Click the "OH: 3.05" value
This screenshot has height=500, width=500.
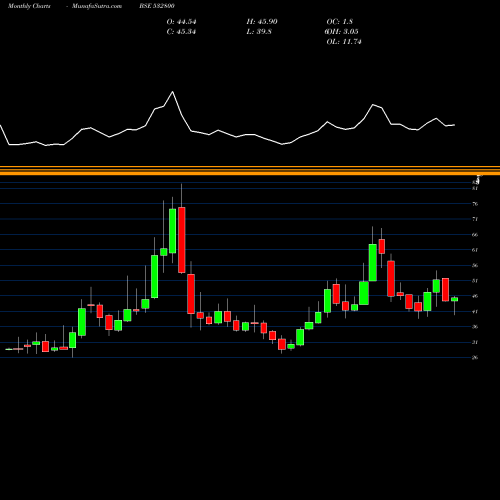[x=342, y=32]
